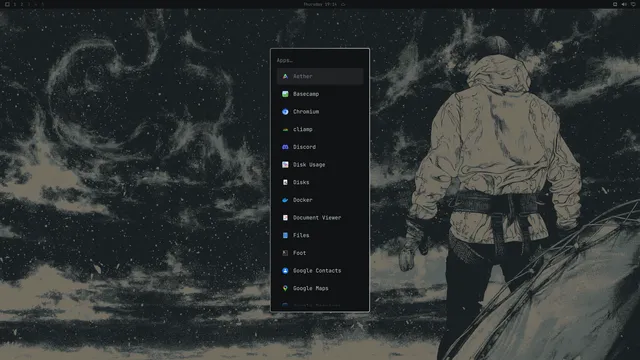The width and height of the screenshot is (640, 360).
Task: Open Google Maps via pin icon
Action: 285,288
